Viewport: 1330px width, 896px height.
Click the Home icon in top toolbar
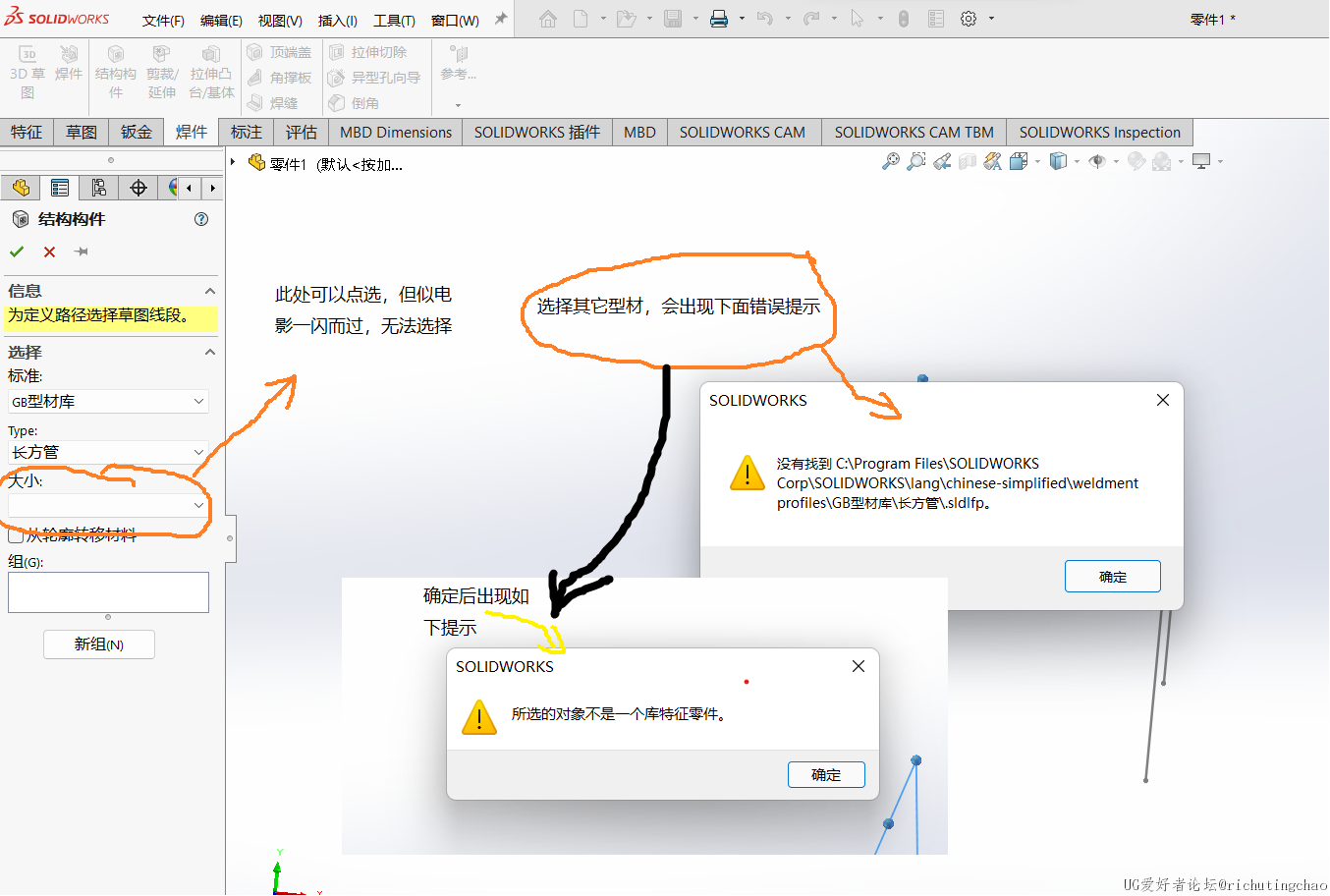pos(548,19)
